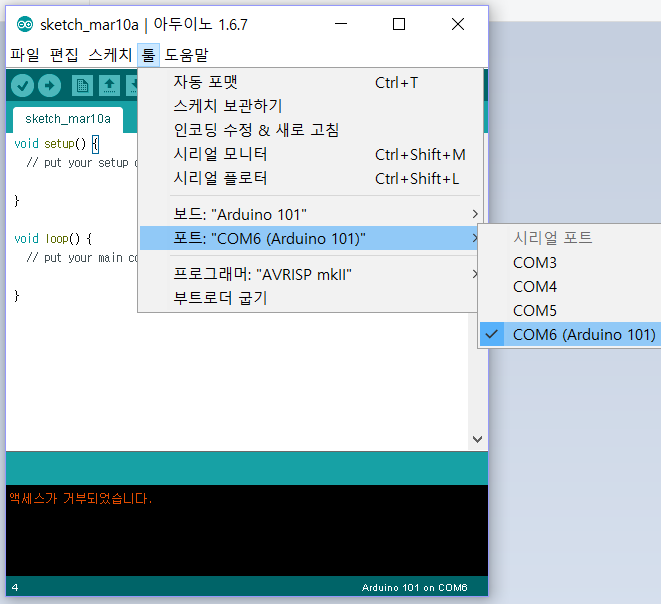Click the "// put your setup" comment line
The image size is (661, 604).
click(82, 163)
